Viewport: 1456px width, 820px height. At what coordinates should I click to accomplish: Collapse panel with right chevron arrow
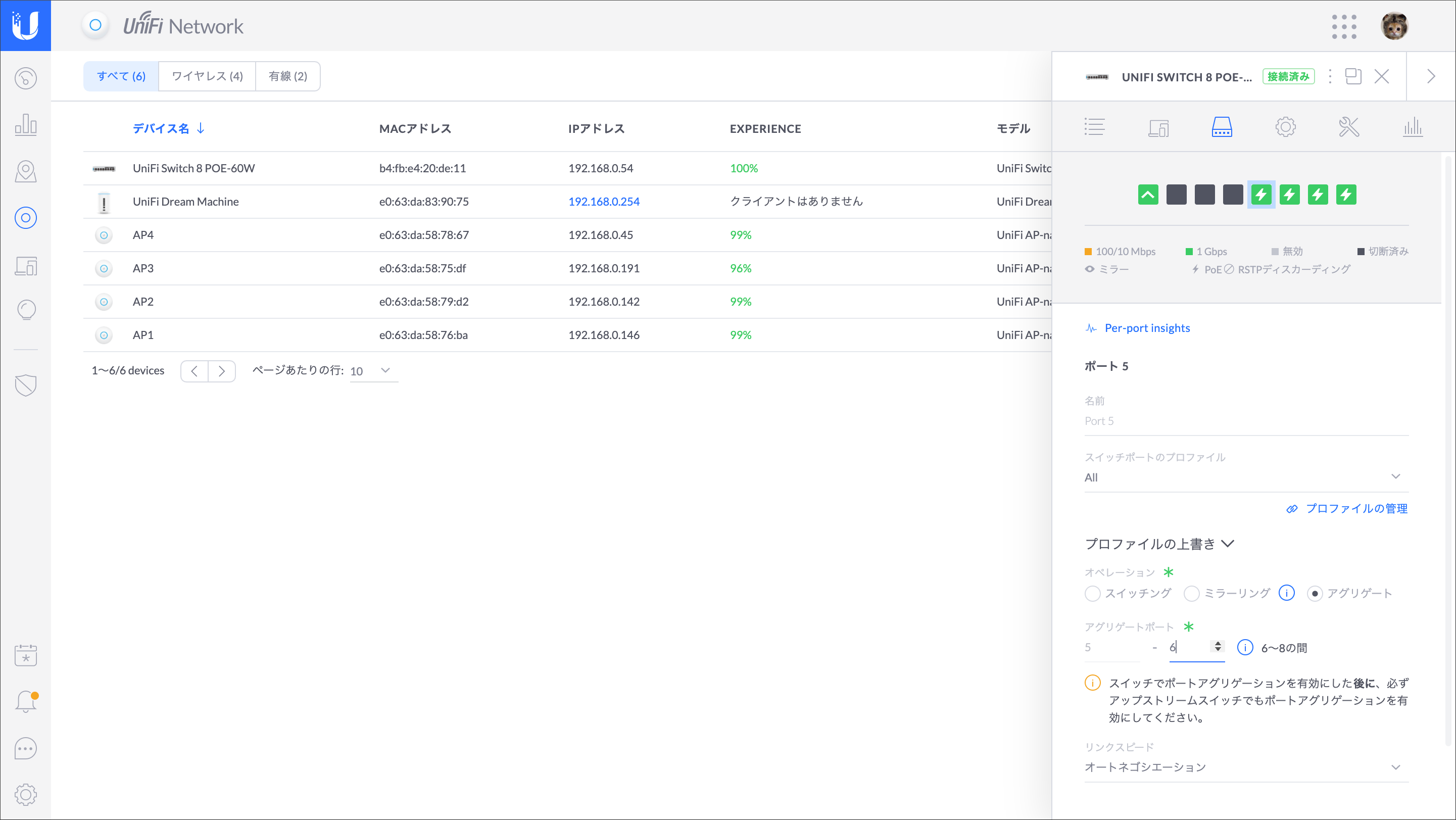1431,76
